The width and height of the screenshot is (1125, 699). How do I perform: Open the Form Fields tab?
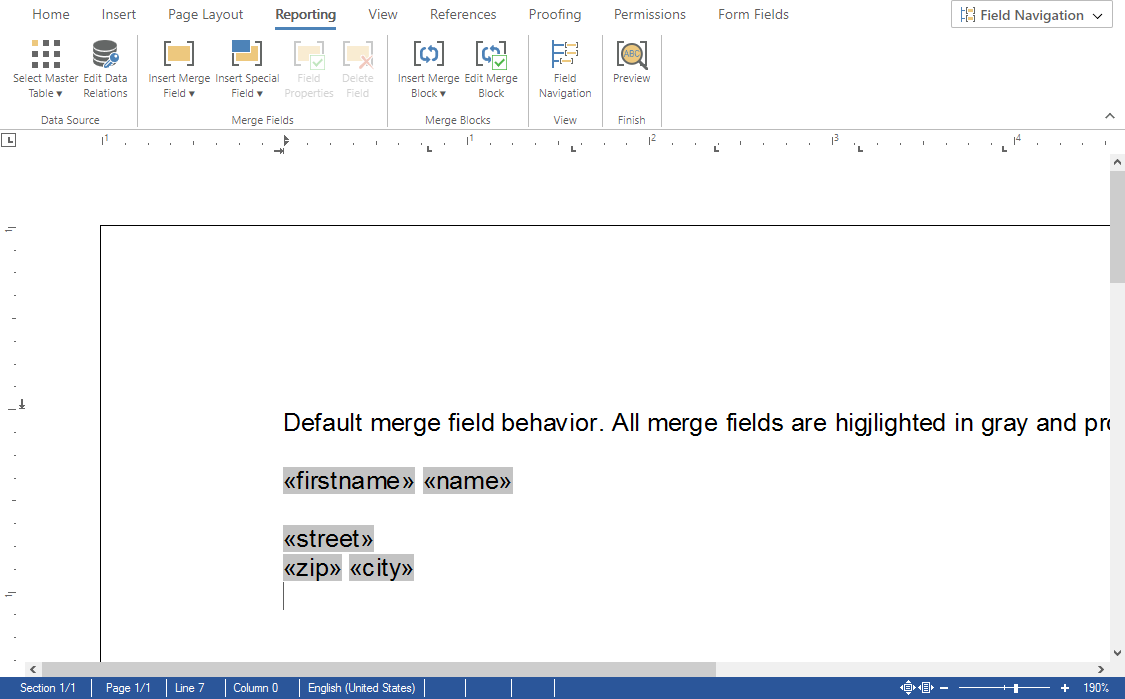point(753,14)
